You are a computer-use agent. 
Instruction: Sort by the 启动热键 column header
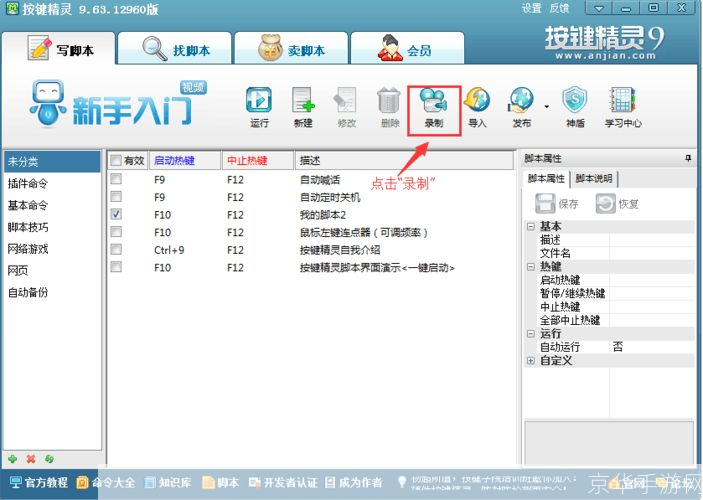tap(185, 161)
